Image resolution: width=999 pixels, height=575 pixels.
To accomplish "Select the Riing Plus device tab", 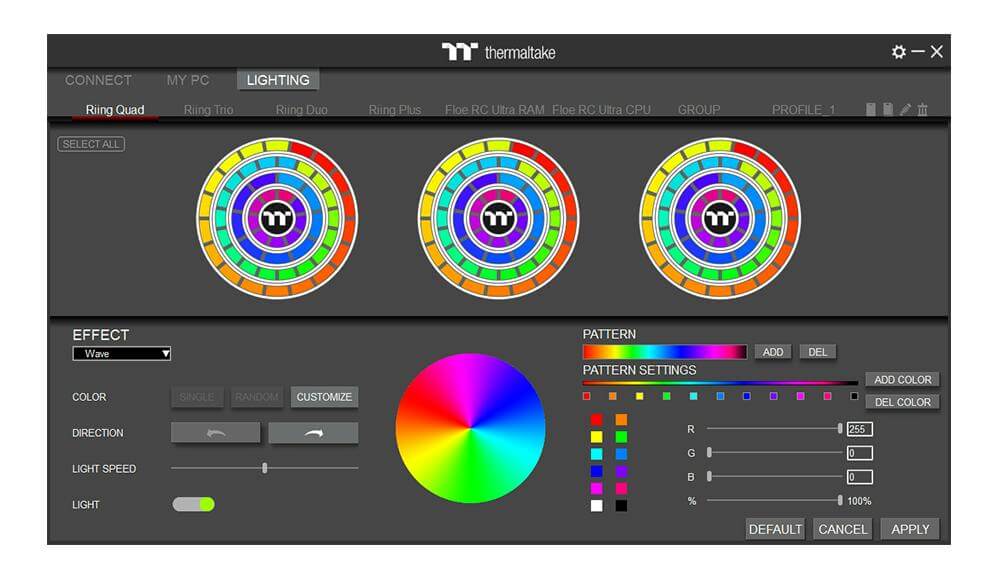I will 395,110.
